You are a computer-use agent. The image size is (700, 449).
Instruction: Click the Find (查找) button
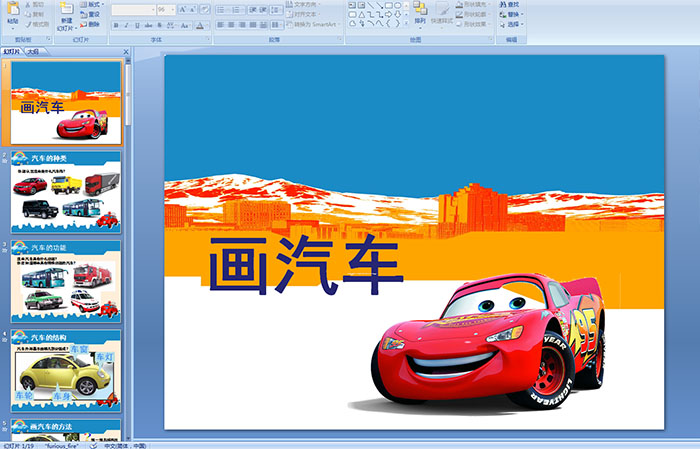[509, 4]
